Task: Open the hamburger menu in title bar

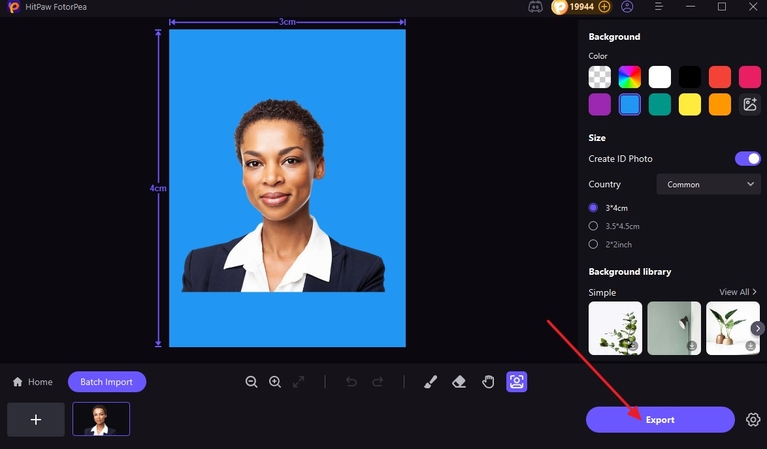Action: [658, 7]
